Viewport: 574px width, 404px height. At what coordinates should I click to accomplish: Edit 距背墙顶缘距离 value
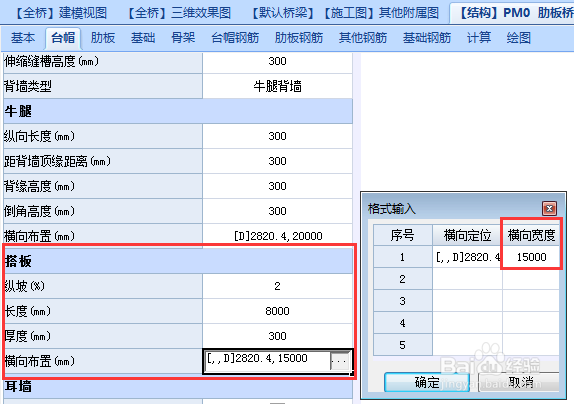click(x=277, y=161)
